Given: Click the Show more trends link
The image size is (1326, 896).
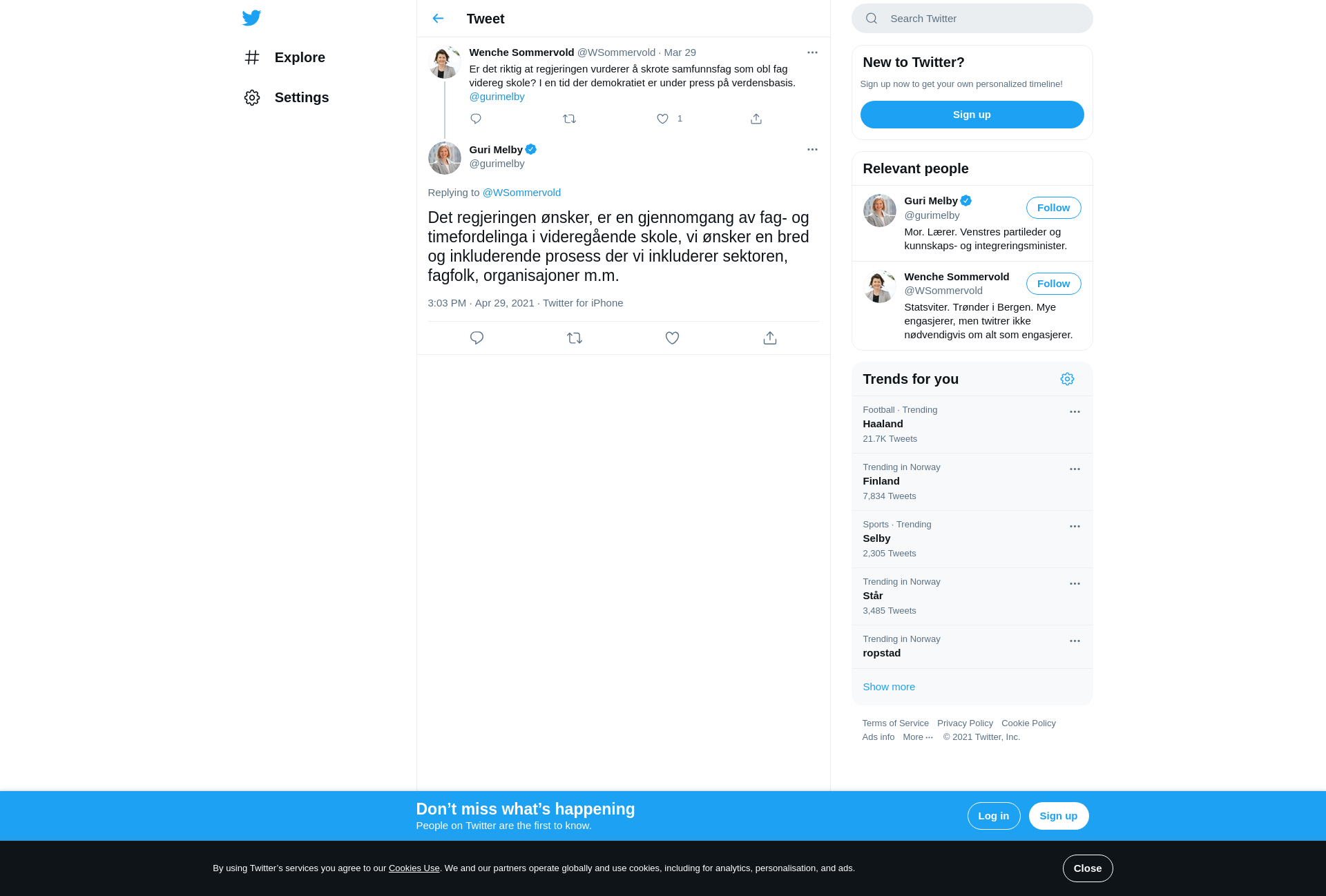Looking at the screenshot, I should coord(889,687).
